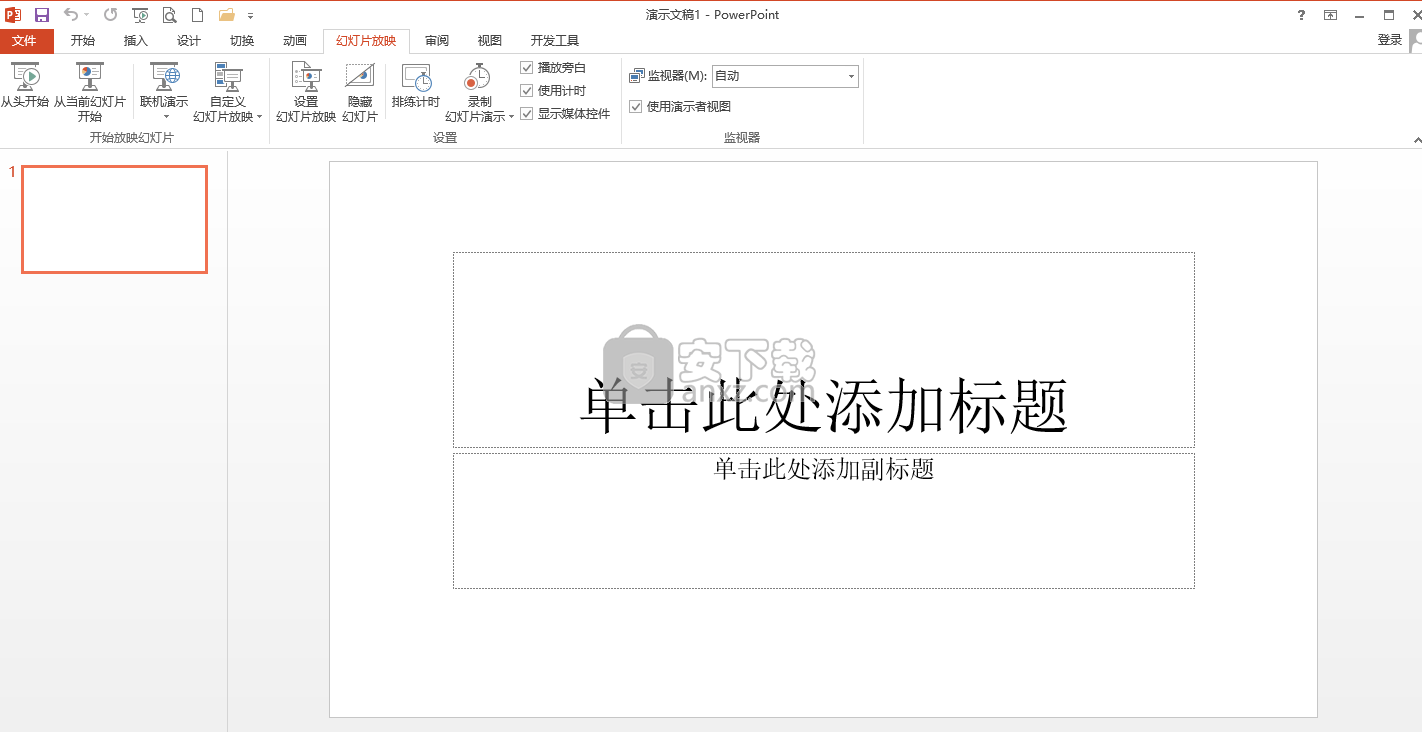Click the 监视器 monitor icon
The width and height of the screenshot is (1422, 732).
637,76
